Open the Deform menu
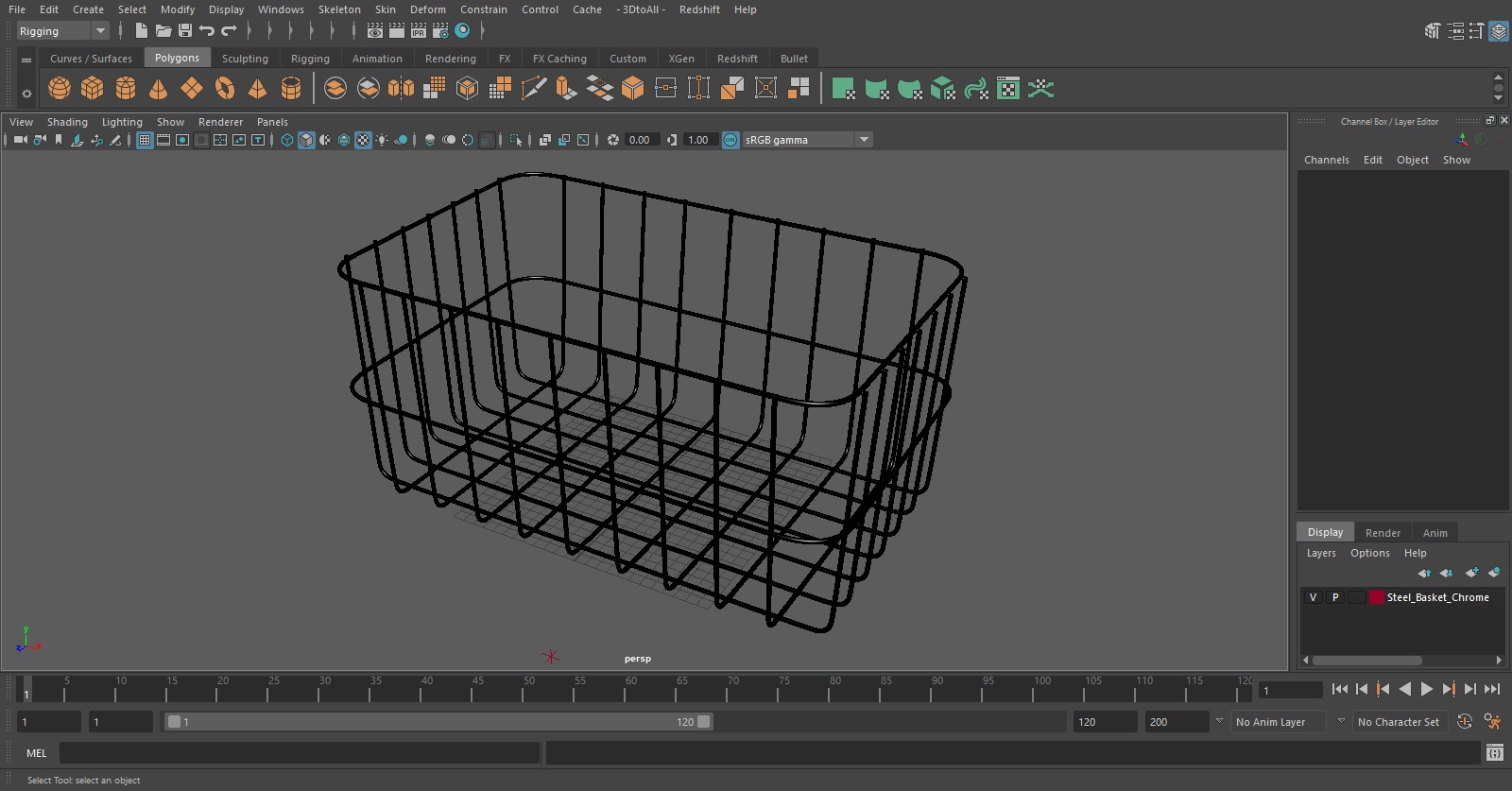Image resolution: width=1512 pixels, height=791 pixels. 427,9
